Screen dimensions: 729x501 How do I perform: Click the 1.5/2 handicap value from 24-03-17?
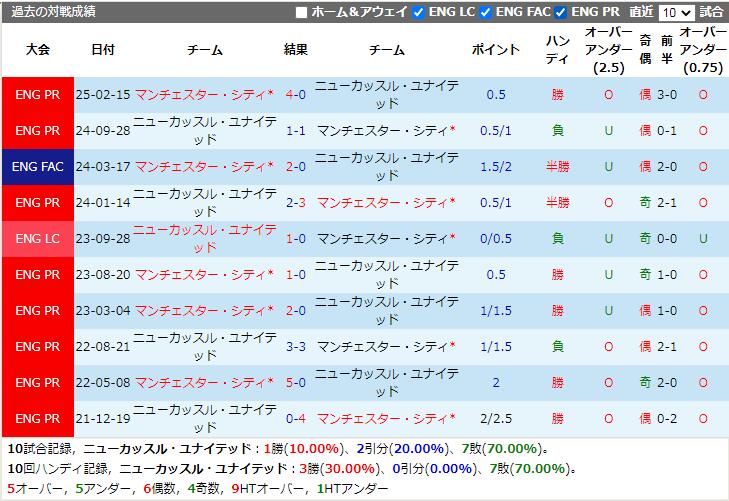495,167
